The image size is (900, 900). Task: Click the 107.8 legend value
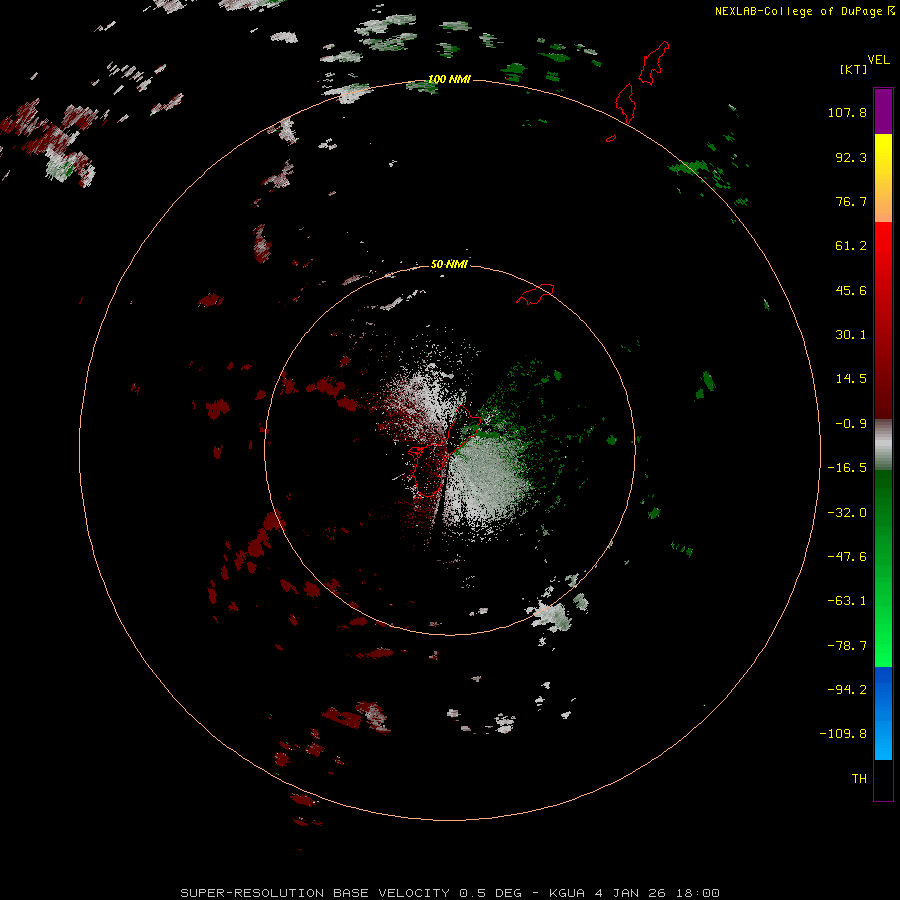point(847,112)
